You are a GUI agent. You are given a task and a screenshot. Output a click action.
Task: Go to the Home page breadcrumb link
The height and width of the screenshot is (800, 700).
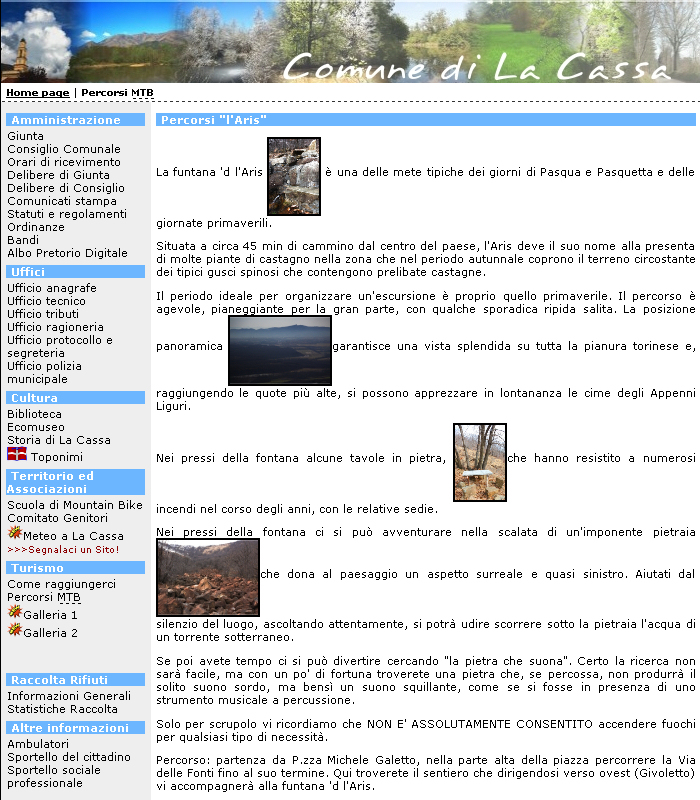tap(38, 92)
